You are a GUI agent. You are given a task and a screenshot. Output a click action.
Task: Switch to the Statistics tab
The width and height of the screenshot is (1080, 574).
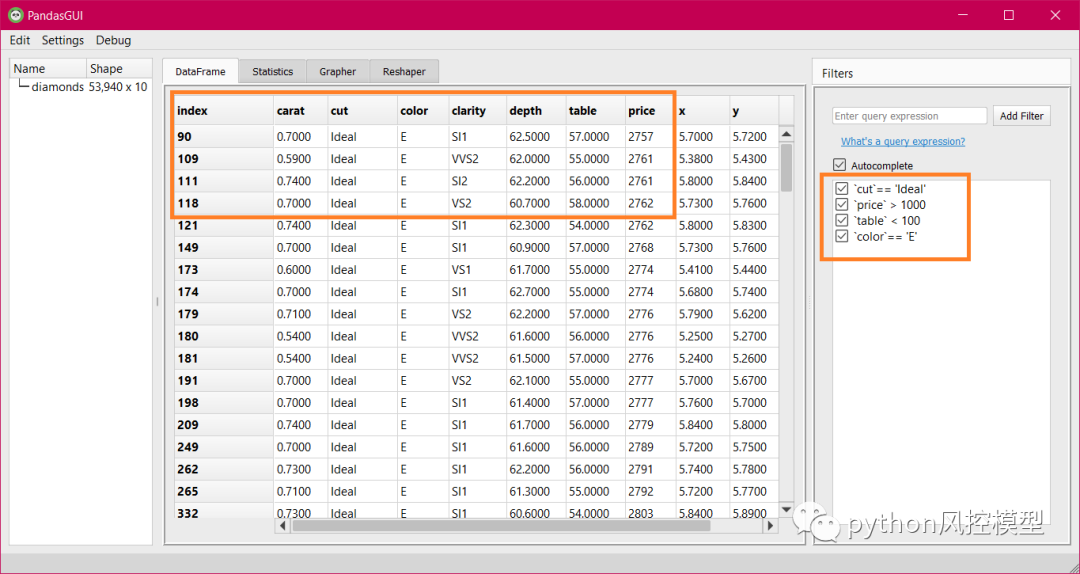tap(272, 72)
